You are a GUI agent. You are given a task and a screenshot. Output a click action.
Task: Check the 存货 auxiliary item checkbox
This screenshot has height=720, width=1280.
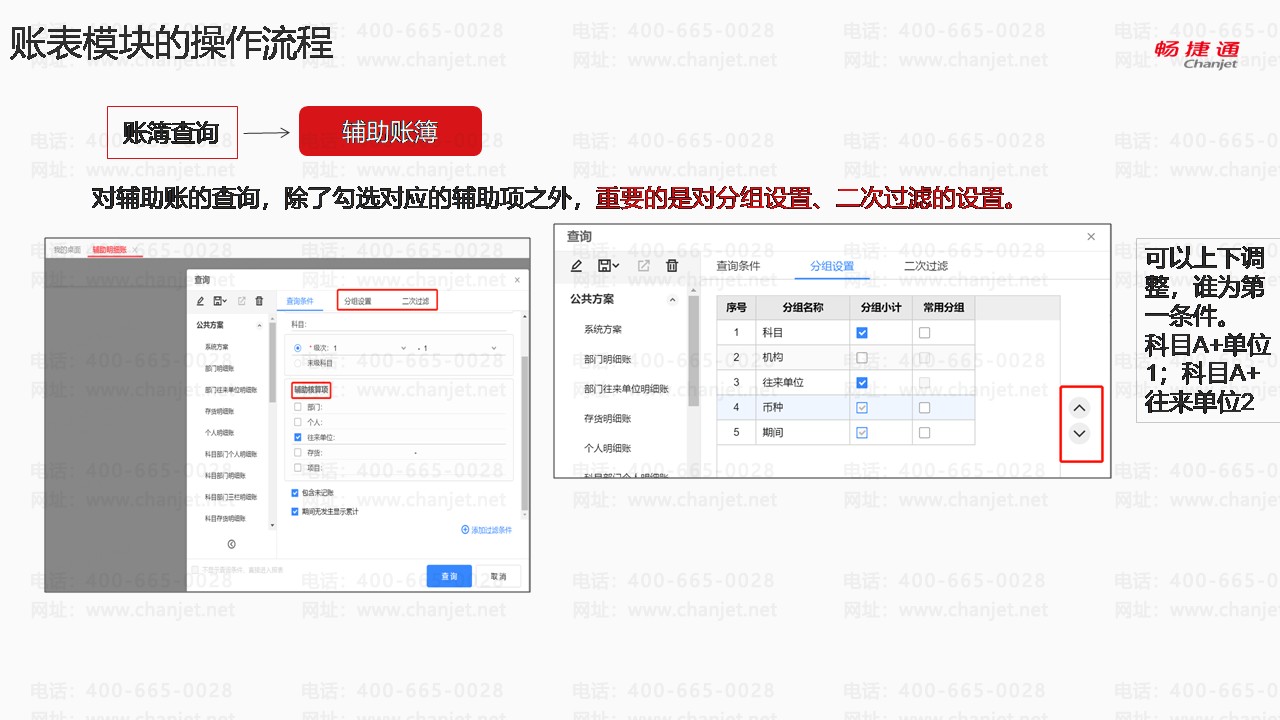click(x=298, y=452)
